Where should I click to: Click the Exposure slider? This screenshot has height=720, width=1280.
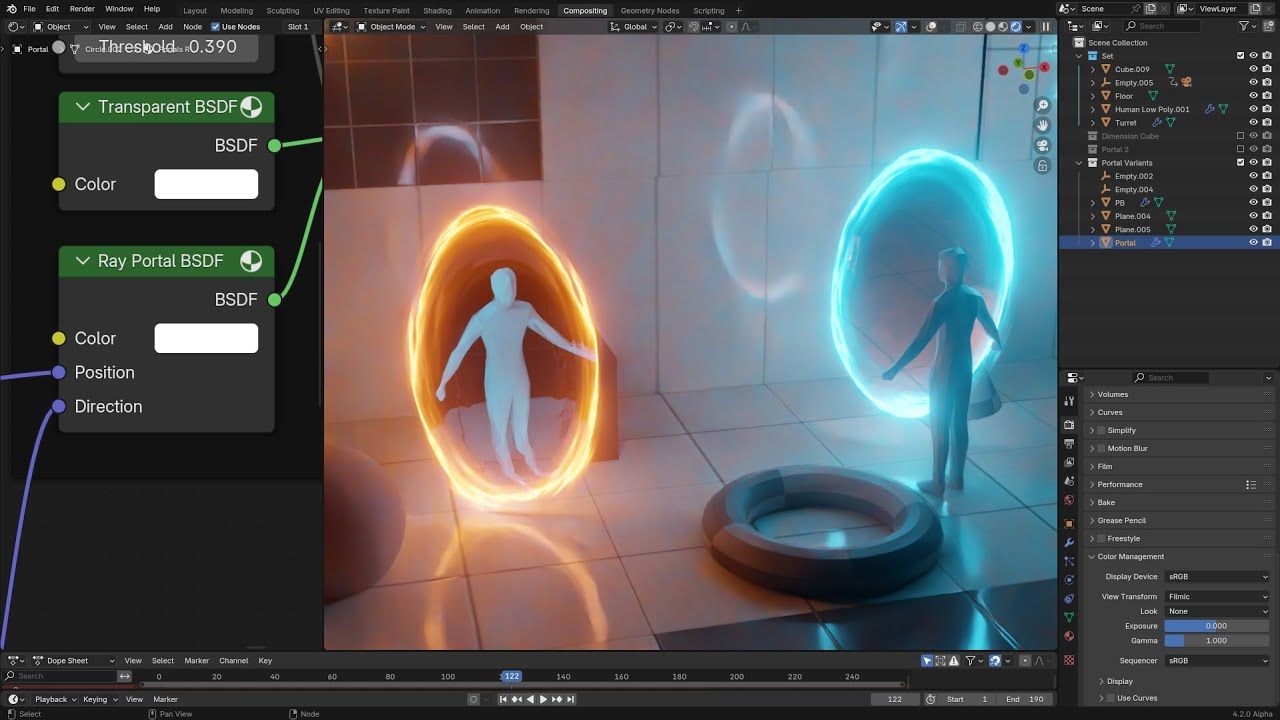[x=1217, y=626]
